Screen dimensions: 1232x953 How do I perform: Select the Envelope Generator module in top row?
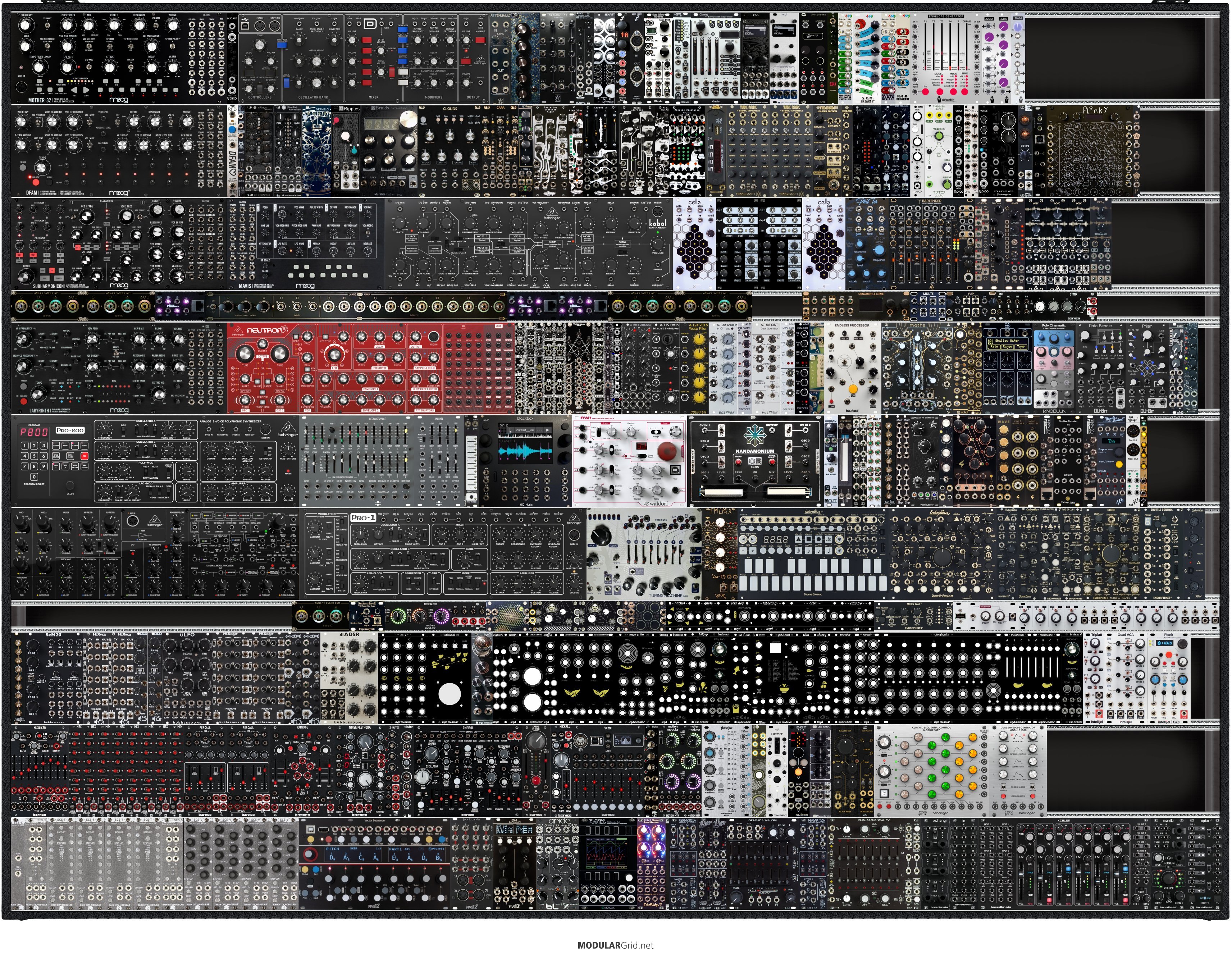click(x=946, y=59)
